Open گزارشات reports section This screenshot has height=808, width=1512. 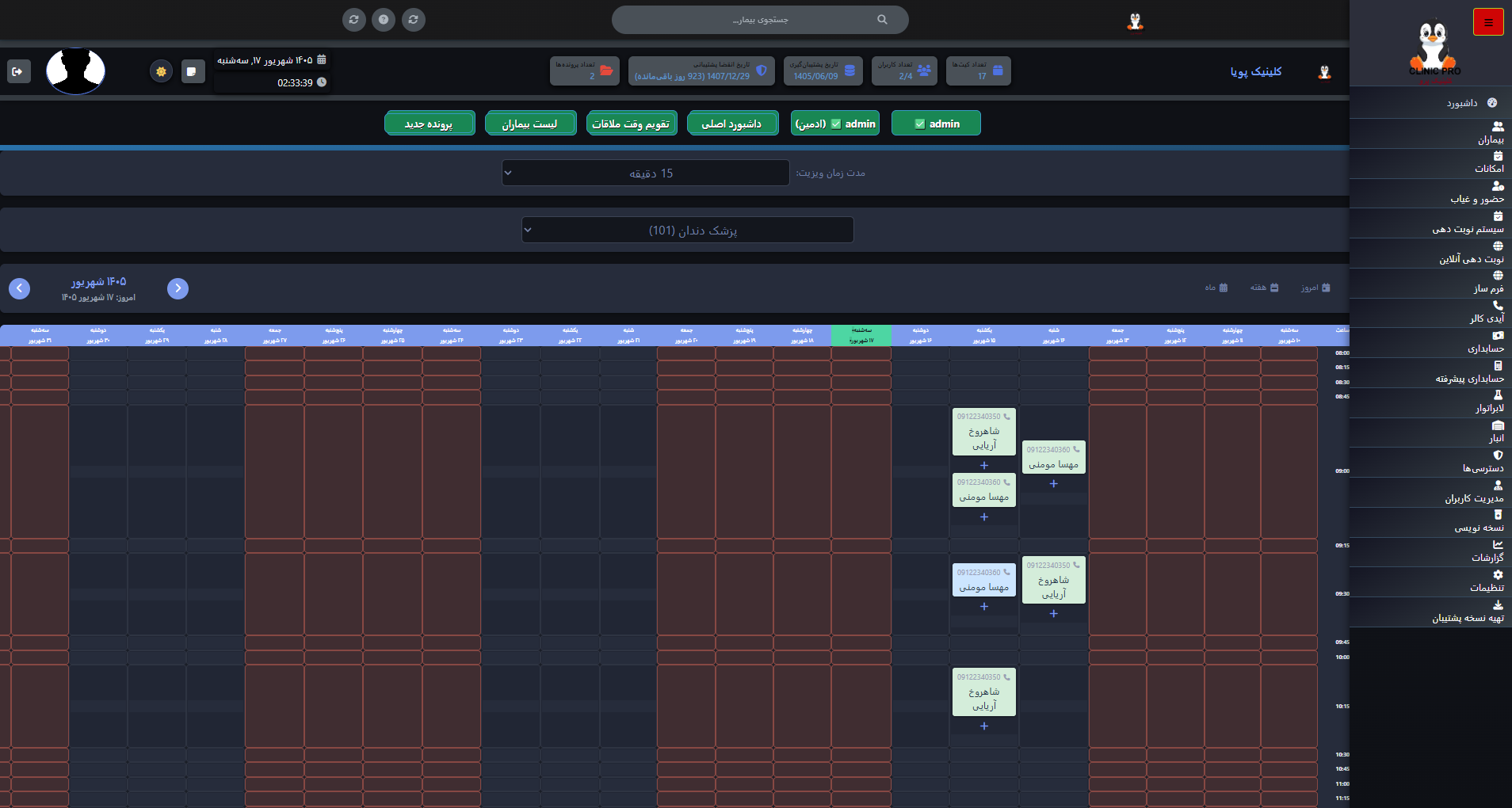tap(1430, 552)
